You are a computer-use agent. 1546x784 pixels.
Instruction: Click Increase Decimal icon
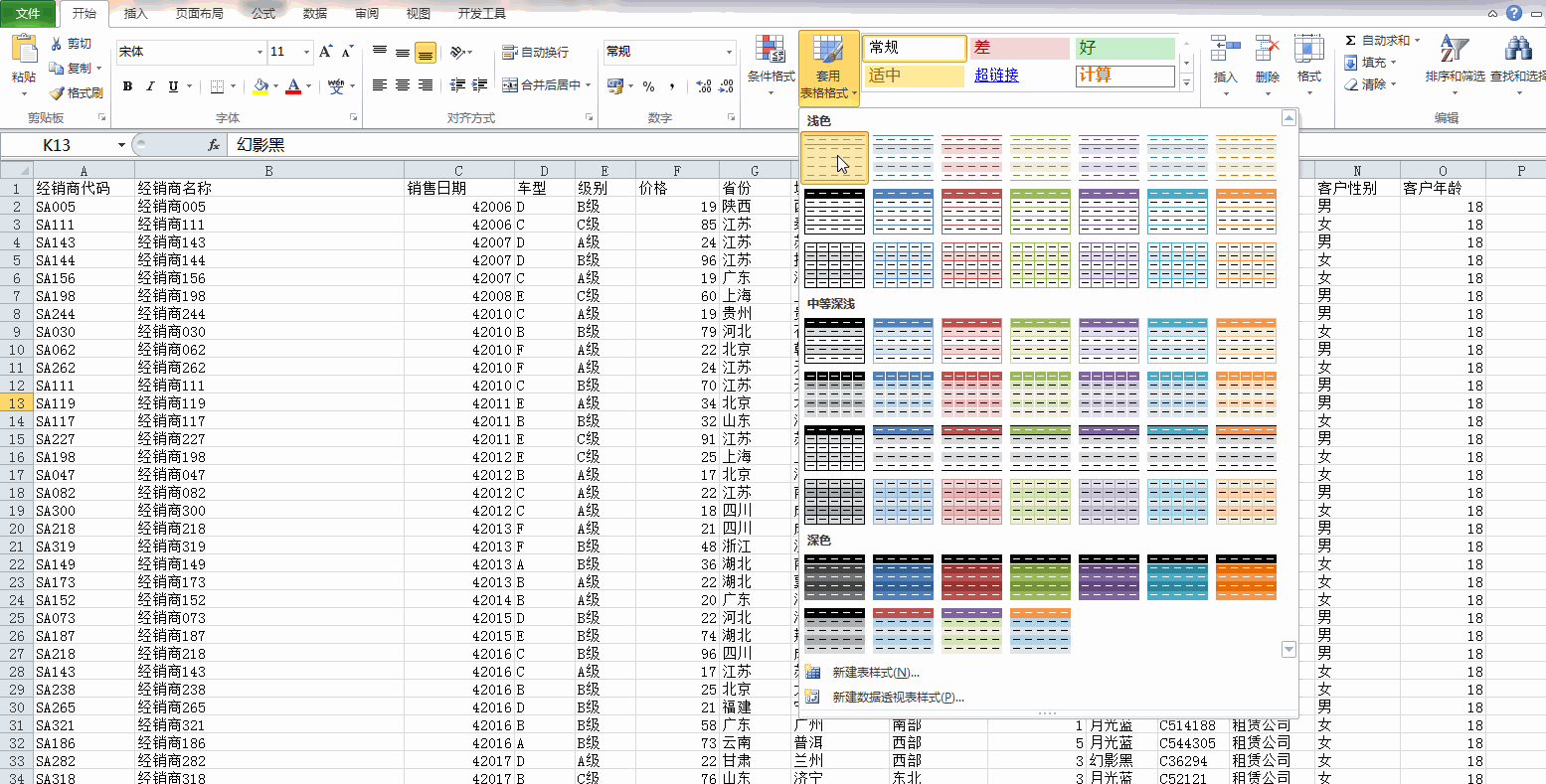[x=703, y=86]
